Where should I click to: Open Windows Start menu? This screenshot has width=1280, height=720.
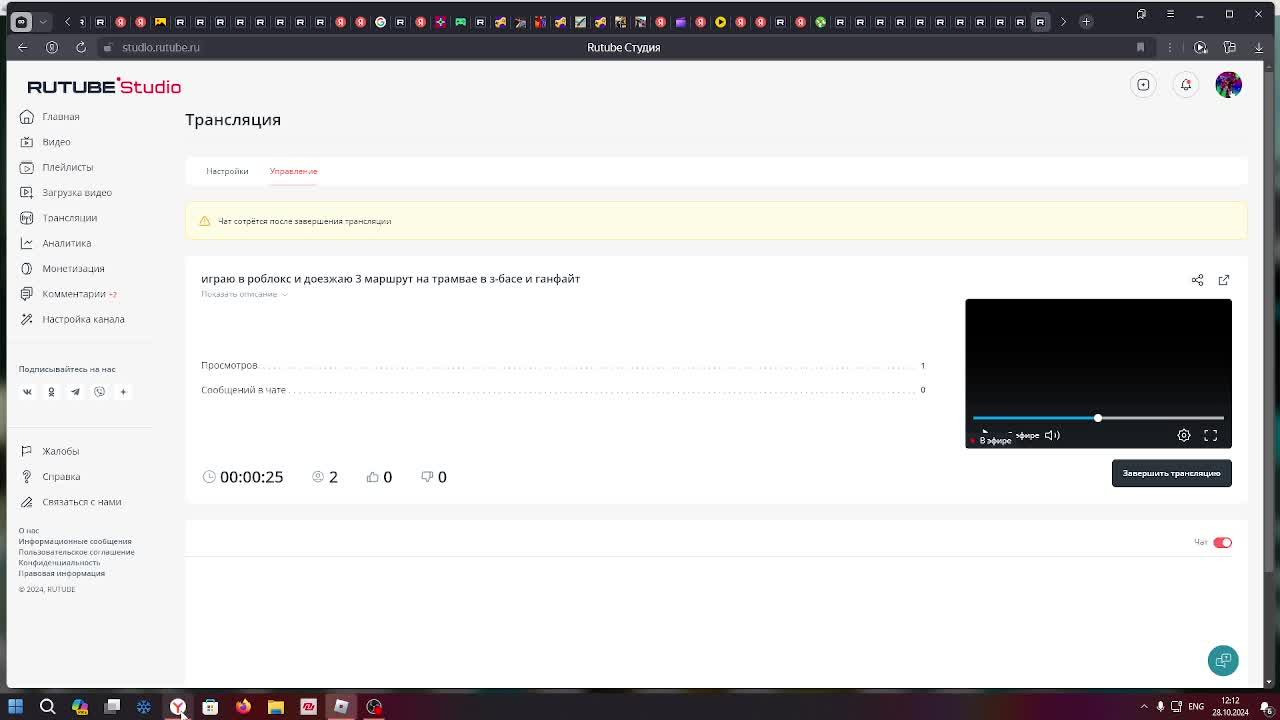(x=15, y=707)
